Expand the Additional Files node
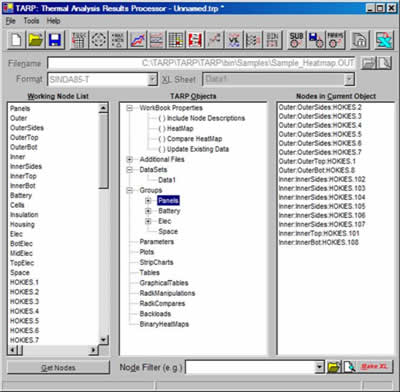 (130, 159)
